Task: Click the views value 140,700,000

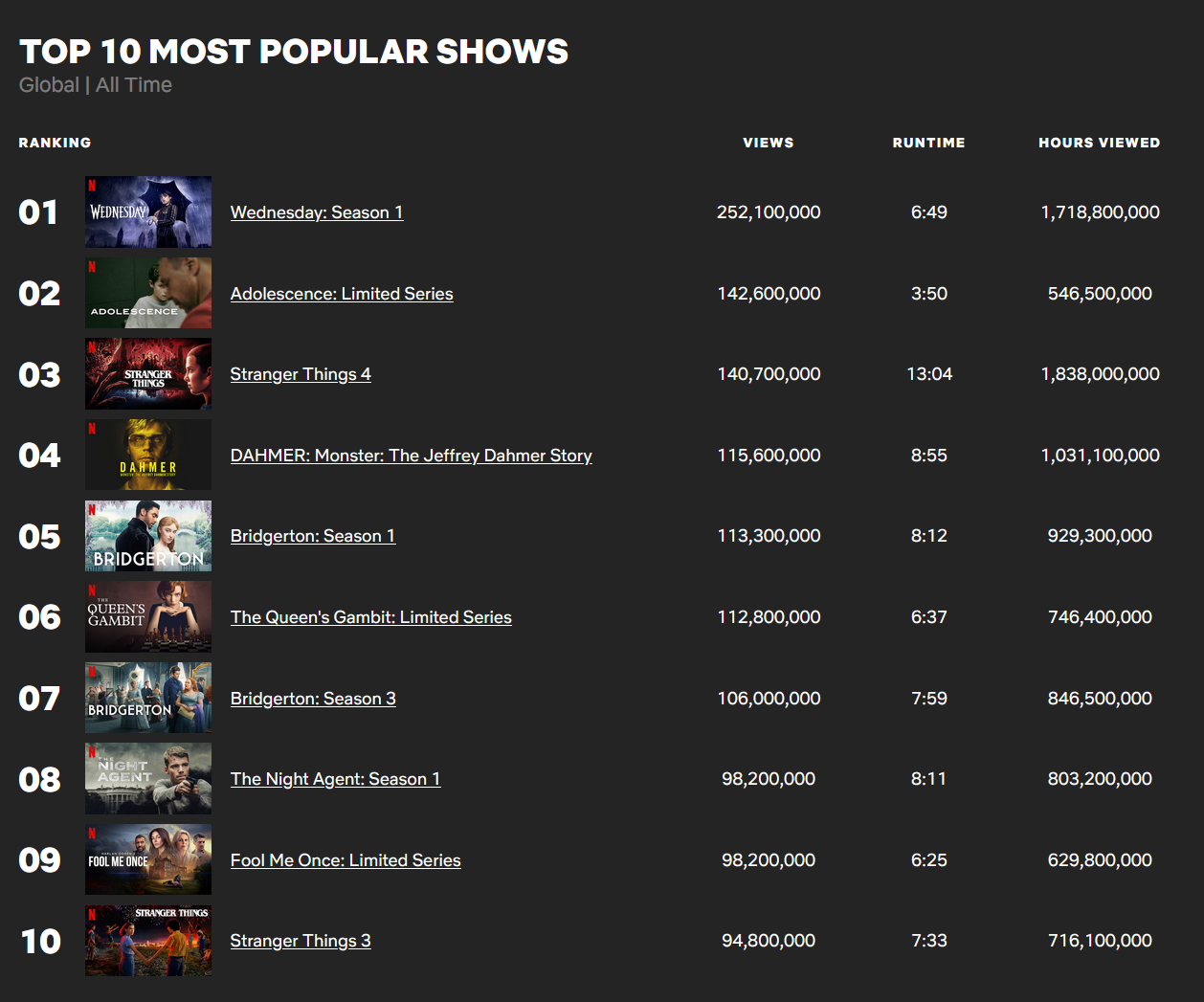Action: [769, 374]
